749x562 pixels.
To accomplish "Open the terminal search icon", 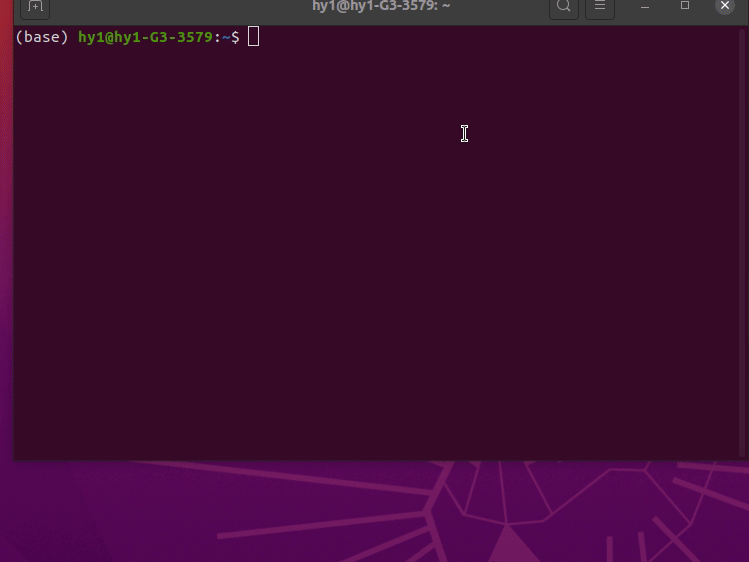I will tap(564, 7).
